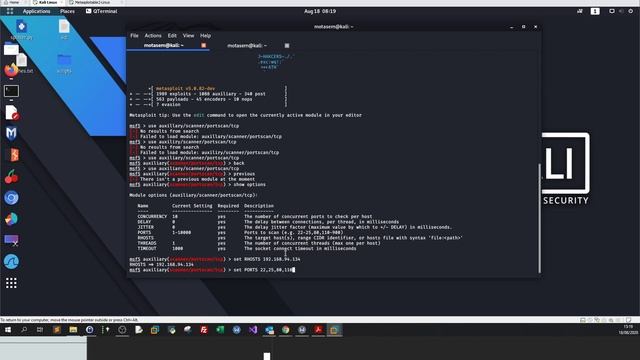This screenshot has width=640, height=360.
Task: Open power settings icon in top panel
Action: pyautogui.click(x=631, y=11)
